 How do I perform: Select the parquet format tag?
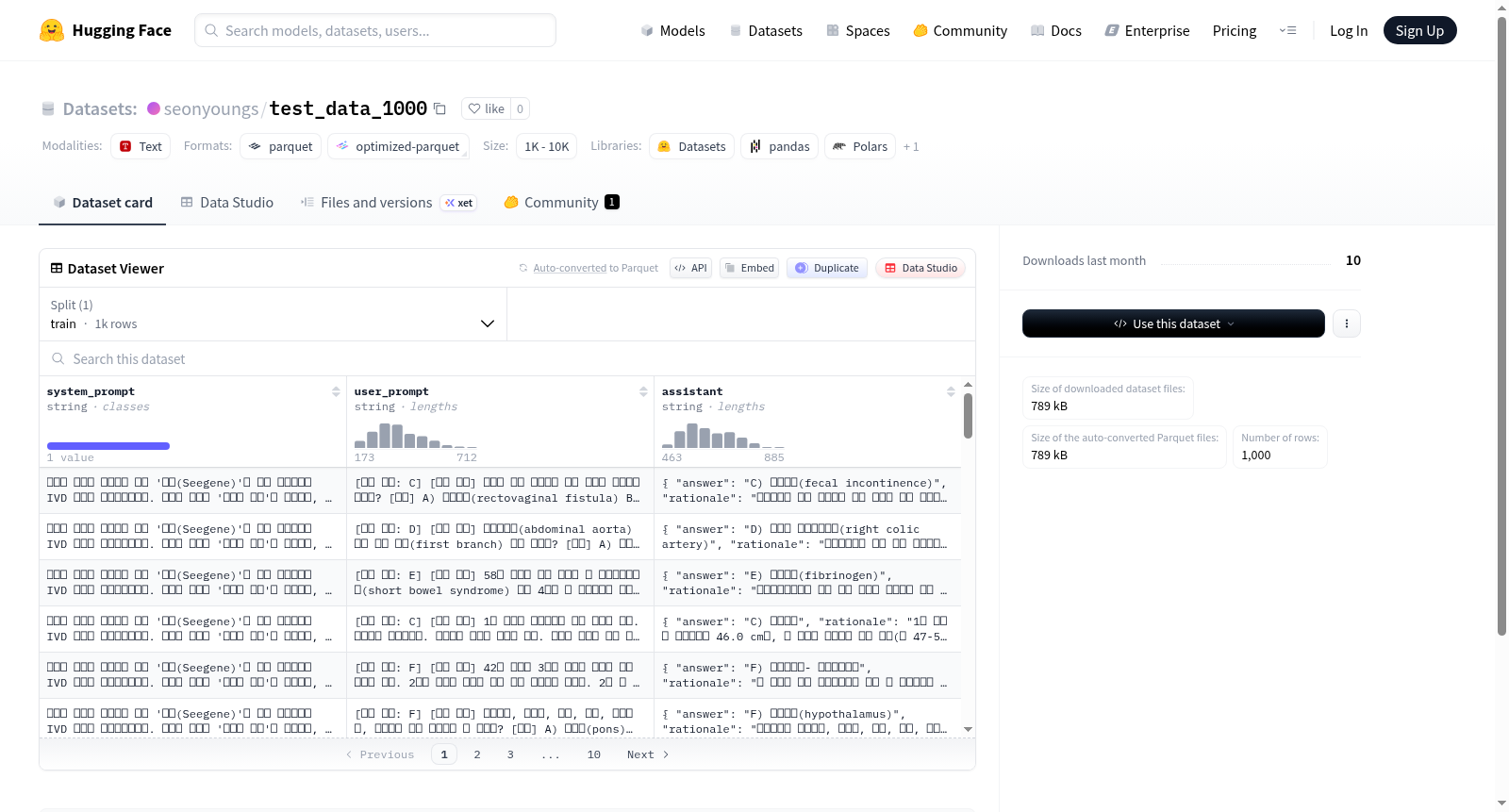point(281,146)
